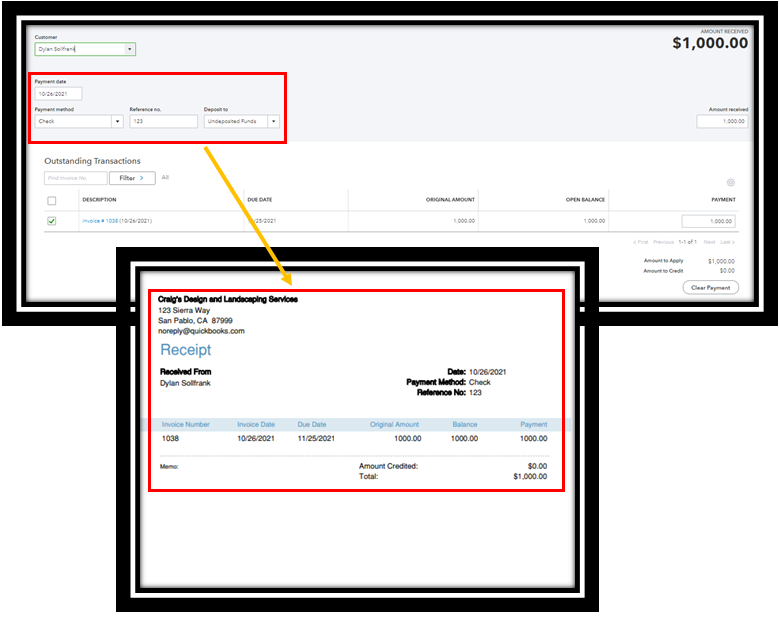Click the PAYMENT column header
This screenshot has height=621, width=779.
[x=723, y=200]
